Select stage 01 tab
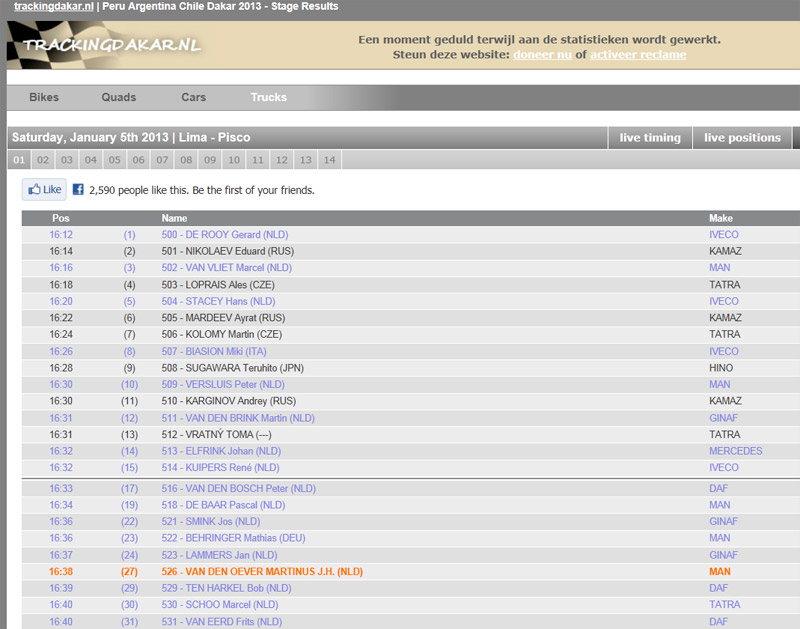The width and height of the screenshot is (800, 629). point(19,160)
